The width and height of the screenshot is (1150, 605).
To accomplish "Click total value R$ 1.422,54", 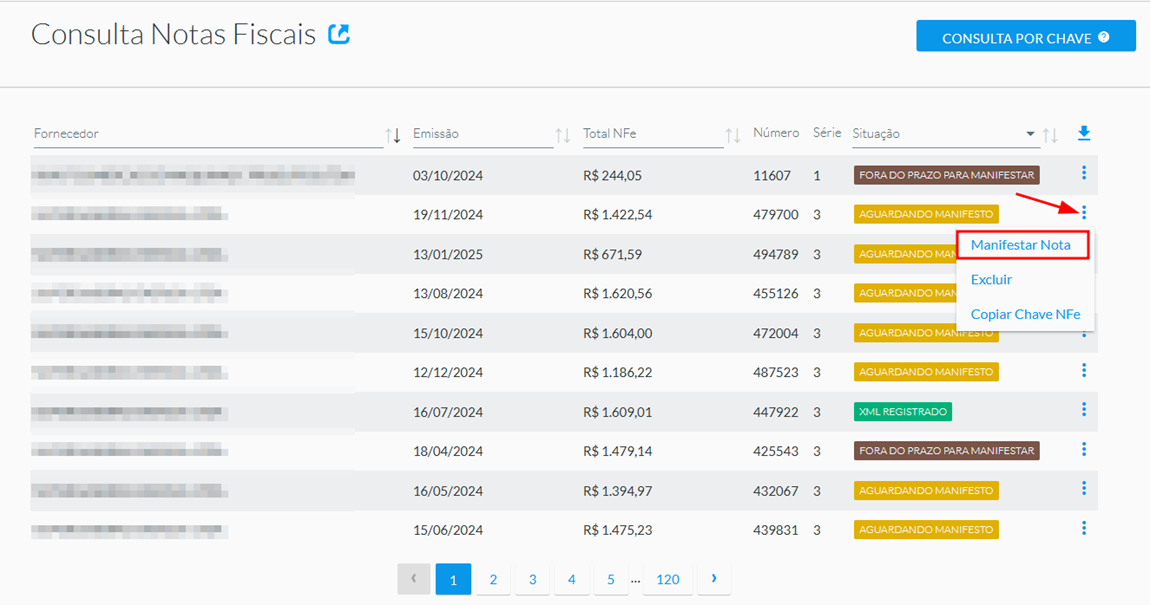I will (x=618, y=215).
